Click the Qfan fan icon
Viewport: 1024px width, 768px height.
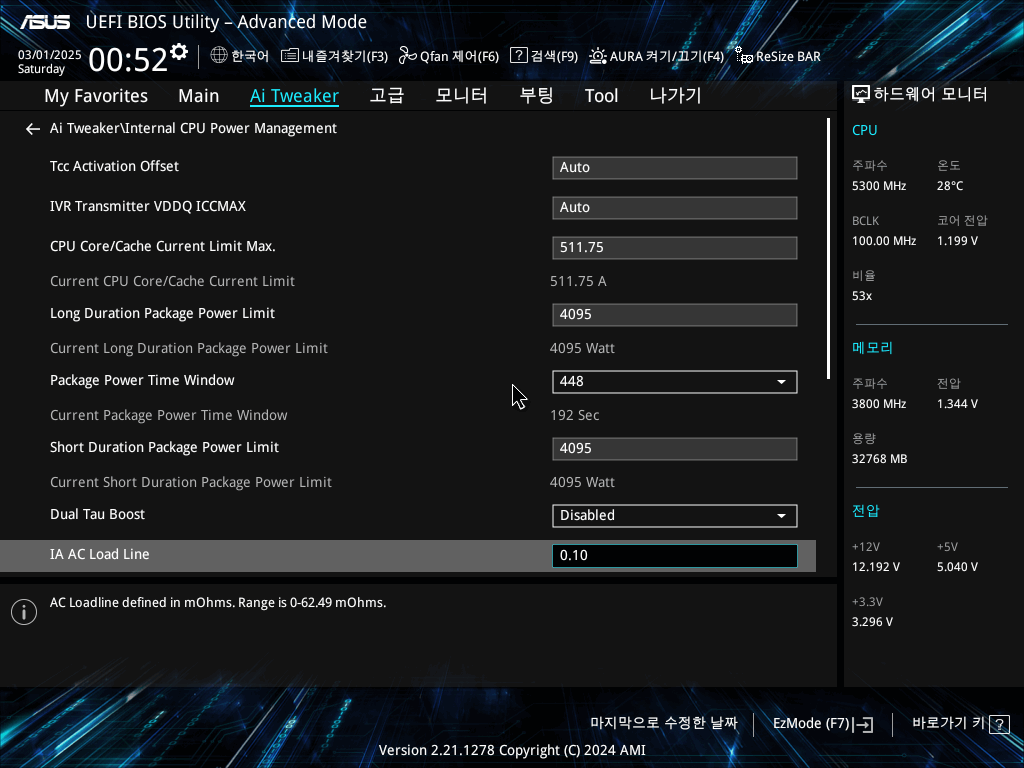408,56
